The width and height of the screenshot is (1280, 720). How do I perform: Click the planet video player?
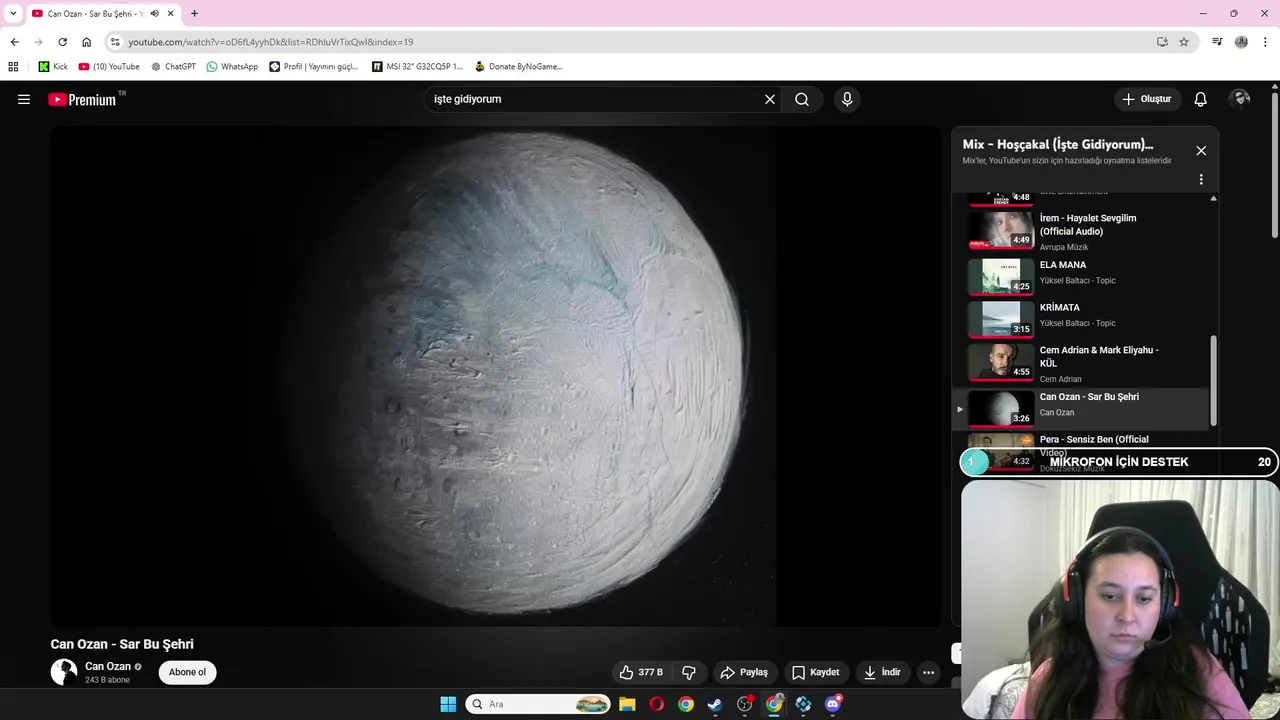click(x=495, y=376)
